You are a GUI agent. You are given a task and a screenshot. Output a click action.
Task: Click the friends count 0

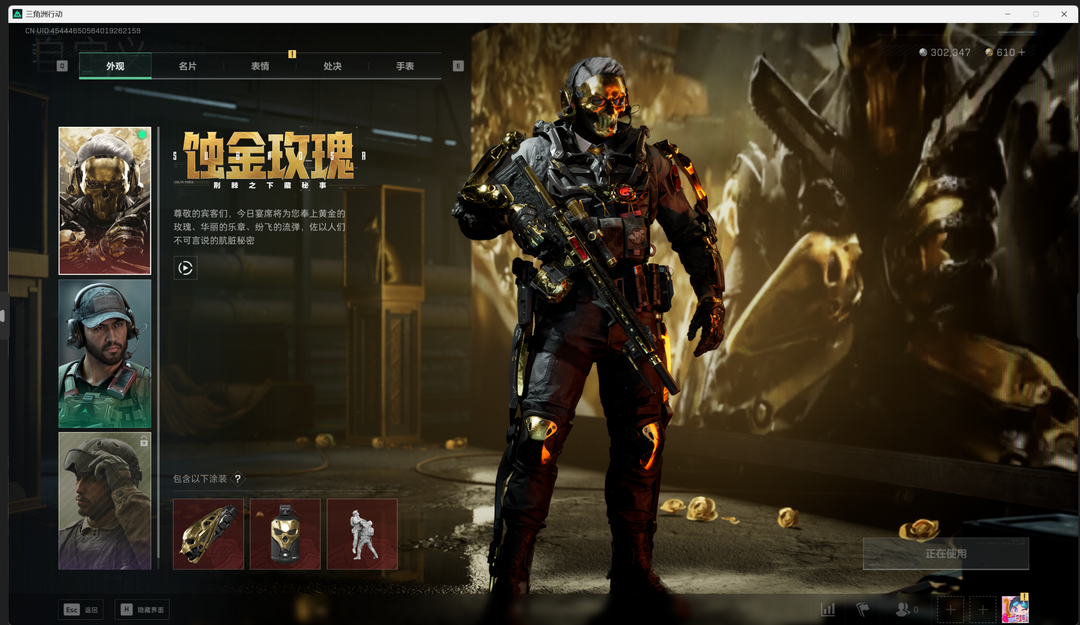(915, 610)
